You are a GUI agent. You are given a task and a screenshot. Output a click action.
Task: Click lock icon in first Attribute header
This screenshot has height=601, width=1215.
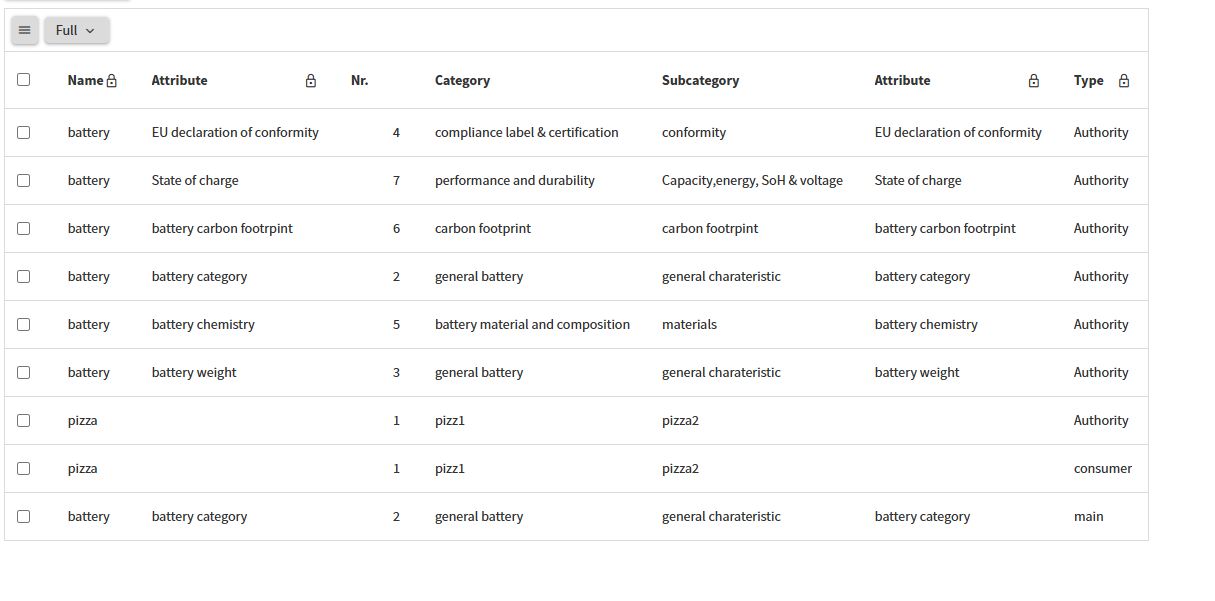coord(311,81)
